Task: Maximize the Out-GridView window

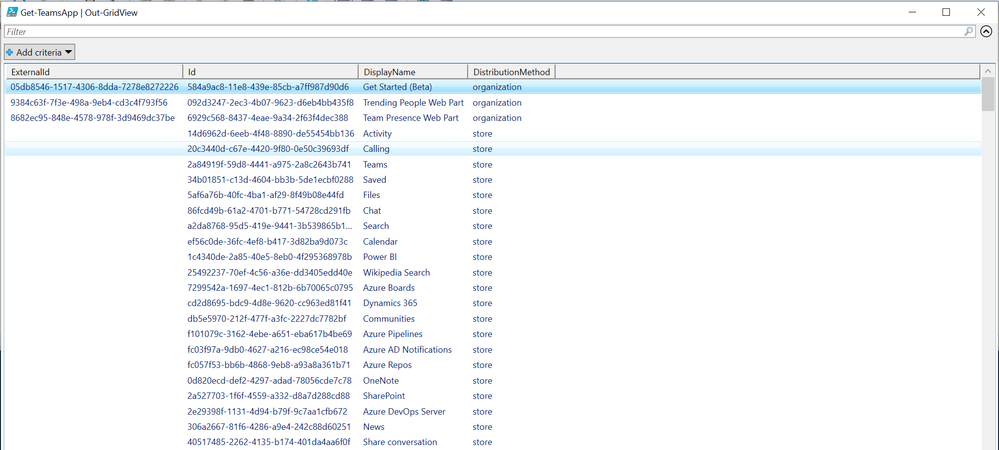Action: pos(946,11)
